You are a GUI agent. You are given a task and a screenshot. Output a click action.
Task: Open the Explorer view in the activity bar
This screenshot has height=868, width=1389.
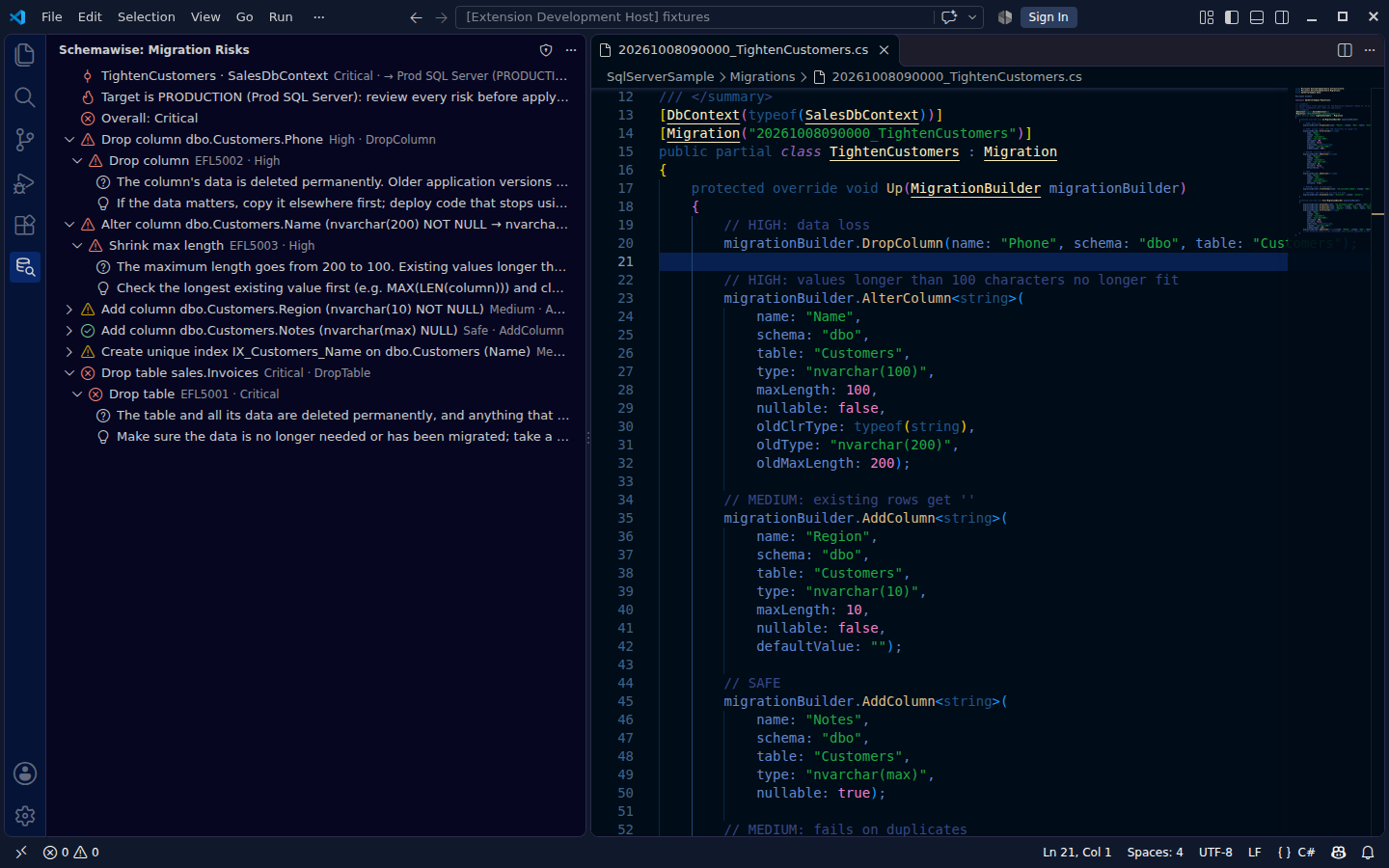pos(25,55)
